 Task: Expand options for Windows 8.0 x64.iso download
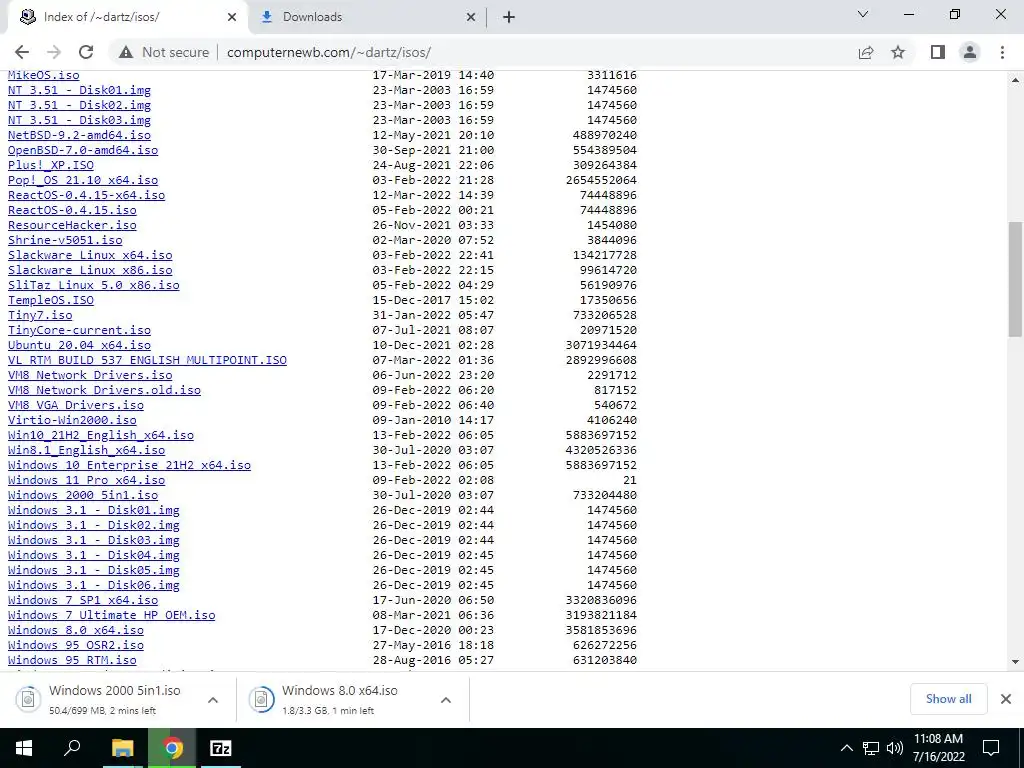click(446, 700)
